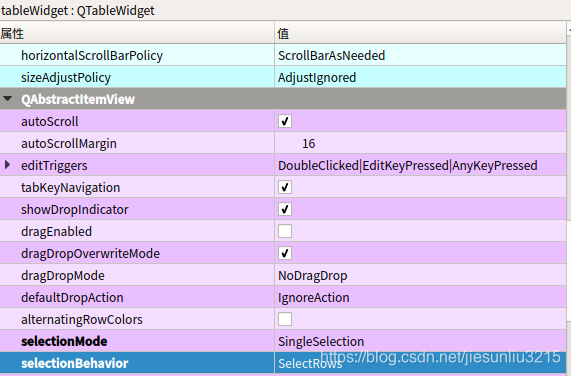Select the dragDropMode property name

(x=63, y=276)
